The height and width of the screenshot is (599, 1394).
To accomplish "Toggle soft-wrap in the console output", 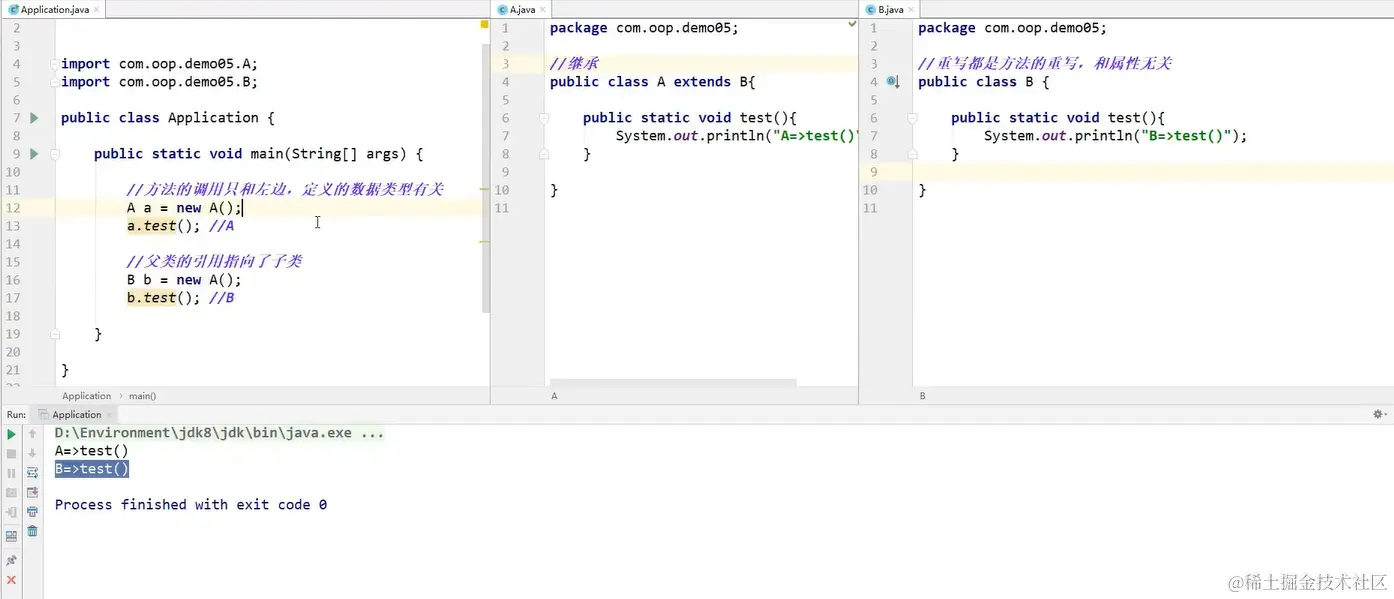I will [x=32, y=473].
